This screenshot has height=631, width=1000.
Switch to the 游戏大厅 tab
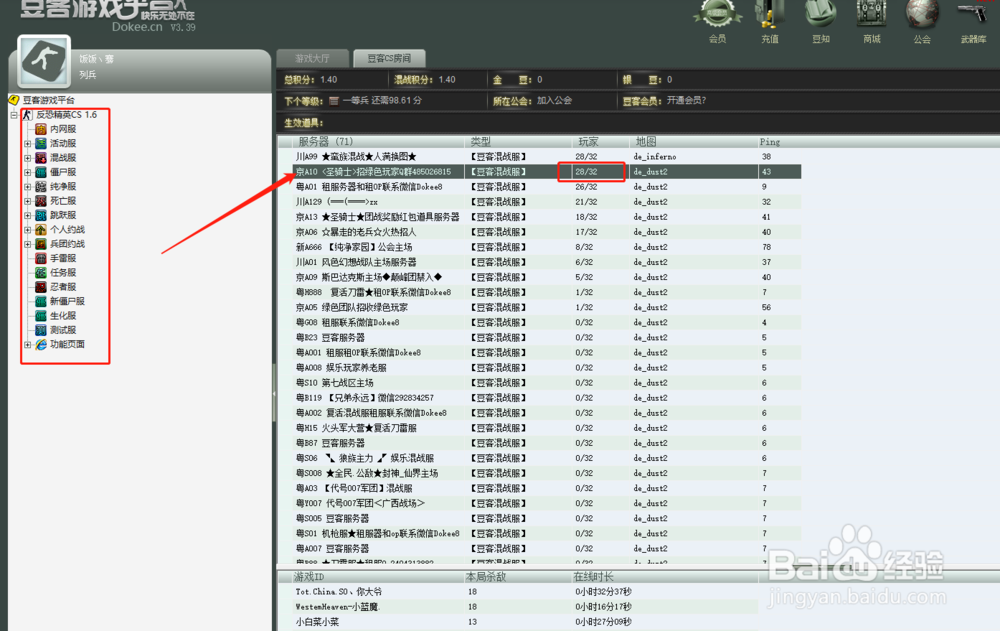point(312,58)
